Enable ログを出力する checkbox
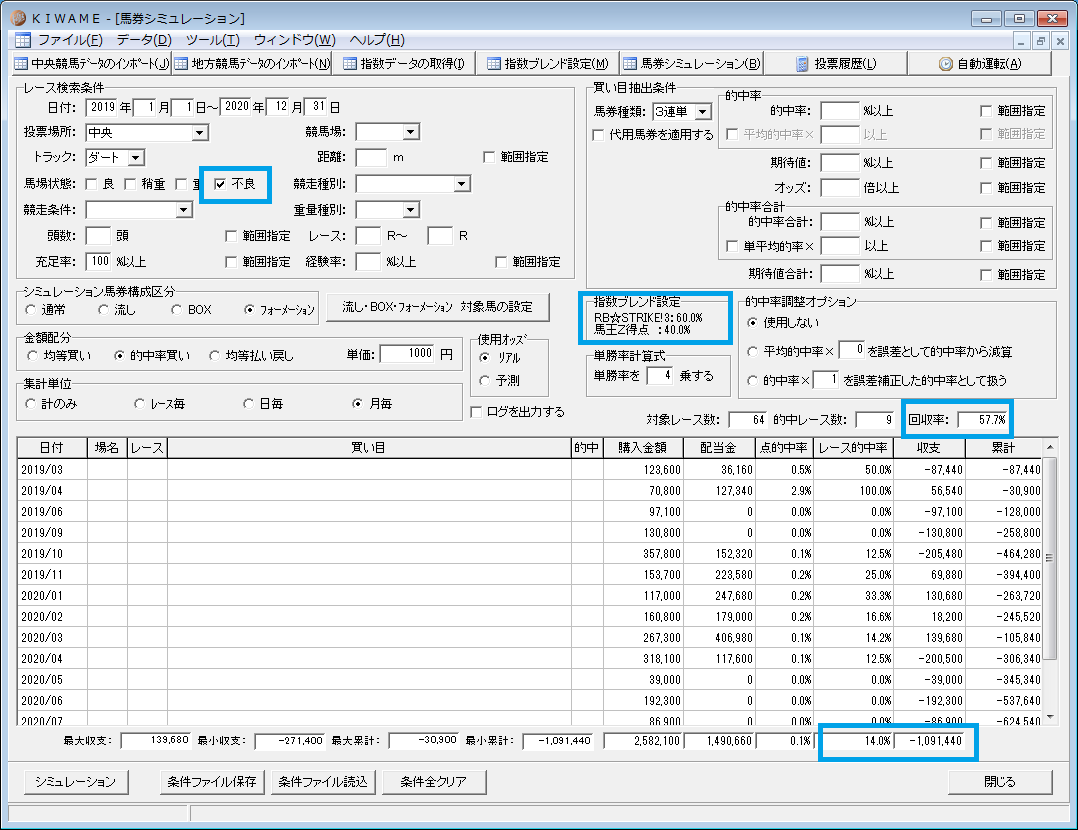This screenshot has width=1078, height=830. tap(476, 412)
